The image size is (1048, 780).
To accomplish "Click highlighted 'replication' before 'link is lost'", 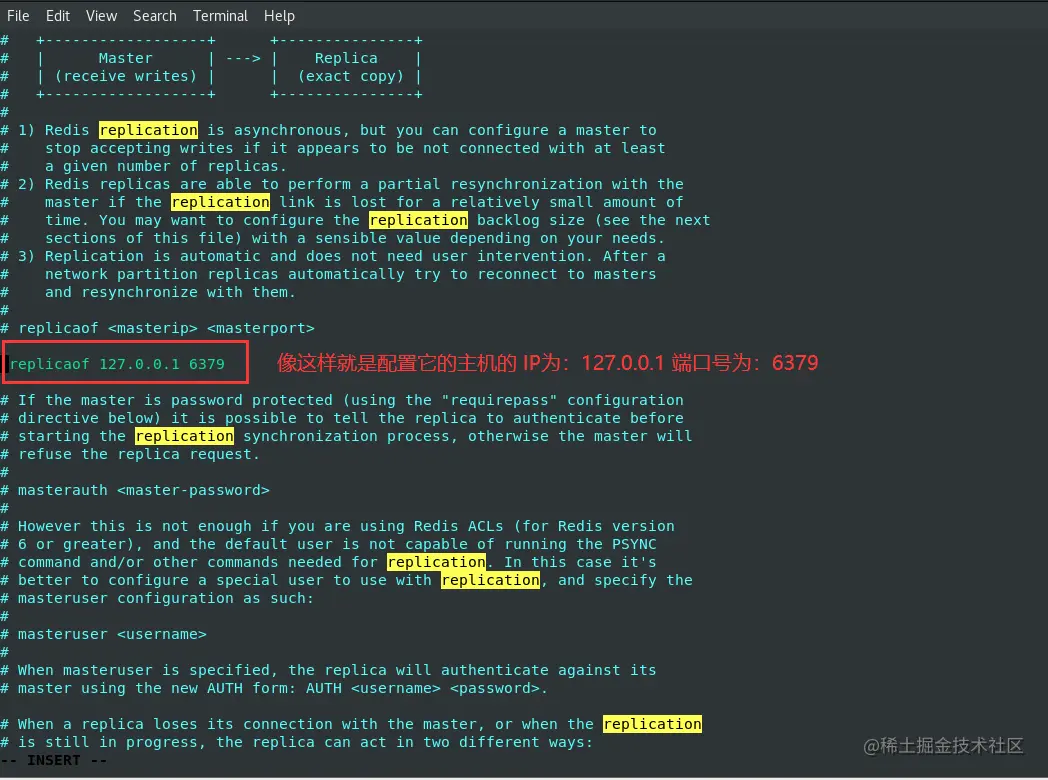I will (x=221, y=202).
